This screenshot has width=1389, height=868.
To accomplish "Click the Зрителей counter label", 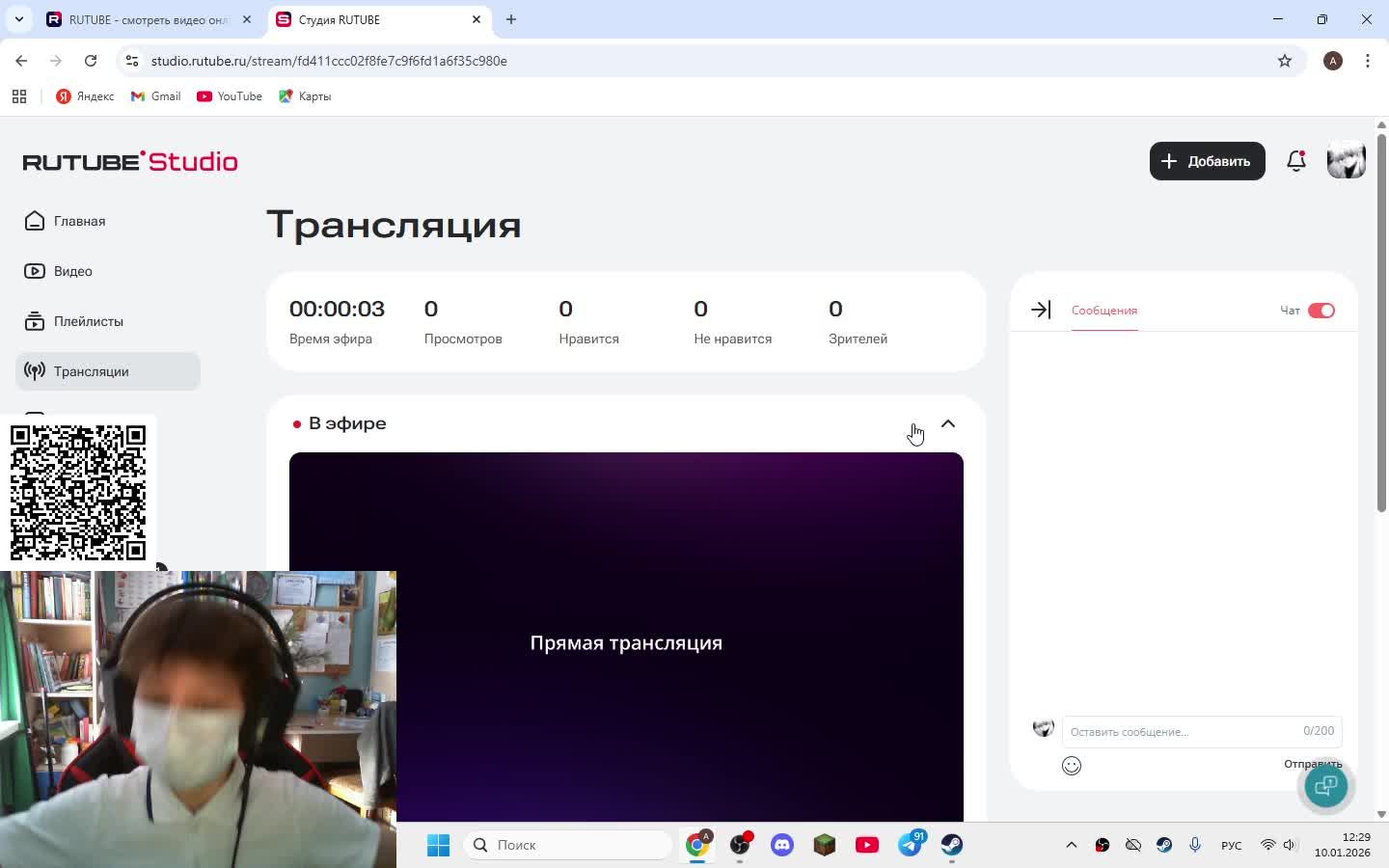I will click(858, 339).
